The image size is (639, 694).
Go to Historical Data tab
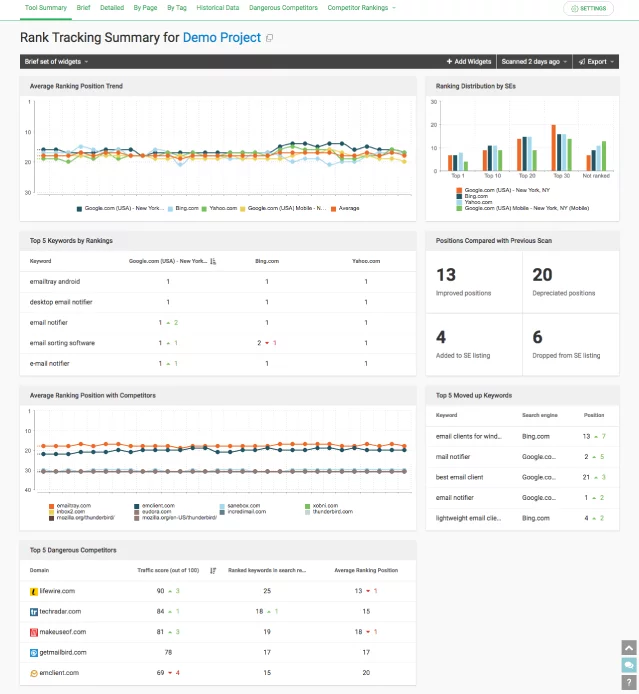click(x=218, y=8)
